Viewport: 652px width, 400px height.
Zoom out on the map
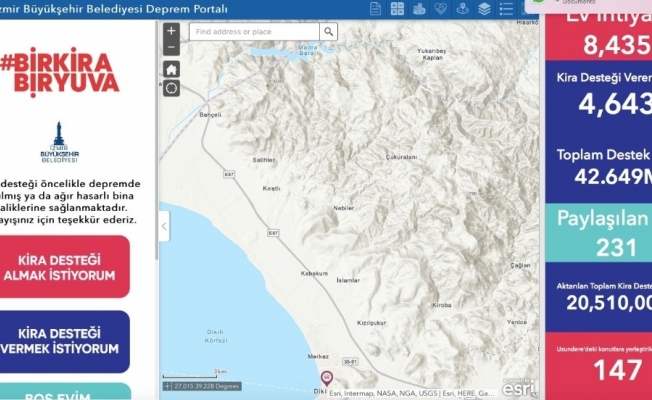(x=172, y=48)
